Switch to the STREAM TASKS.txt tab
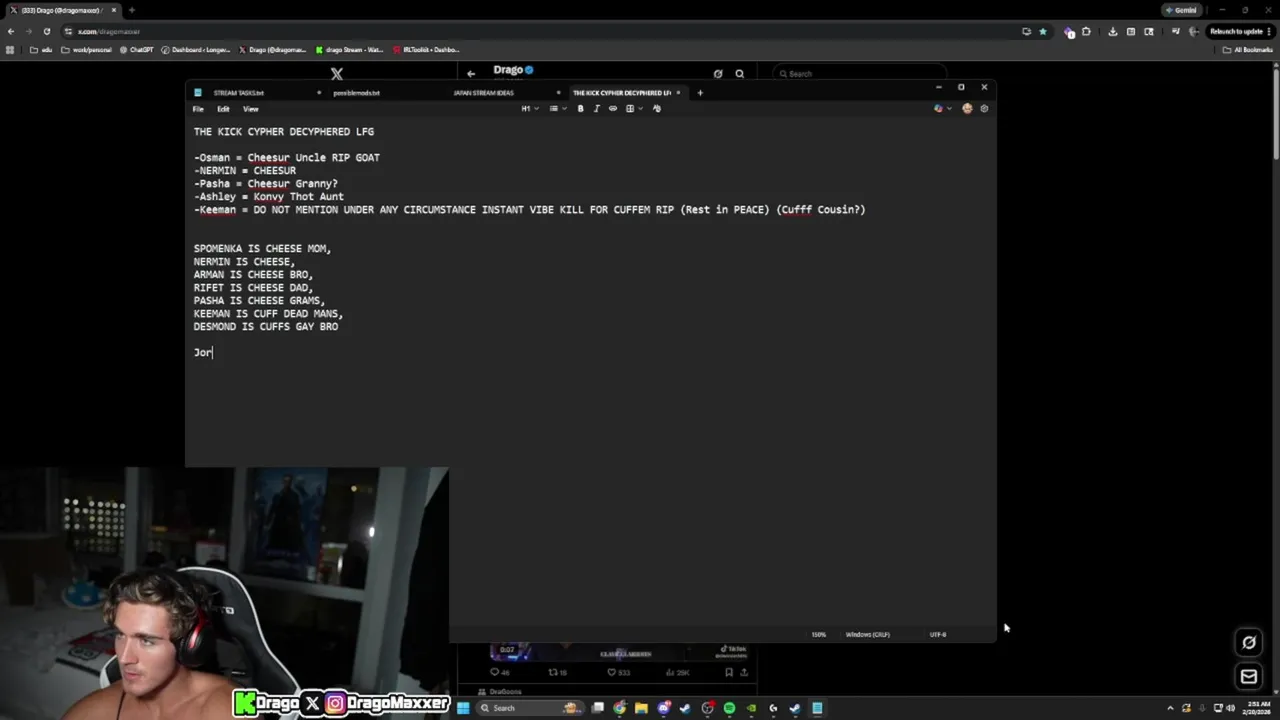Screen dimensions: 1280x720 click(x=238, y=93)
